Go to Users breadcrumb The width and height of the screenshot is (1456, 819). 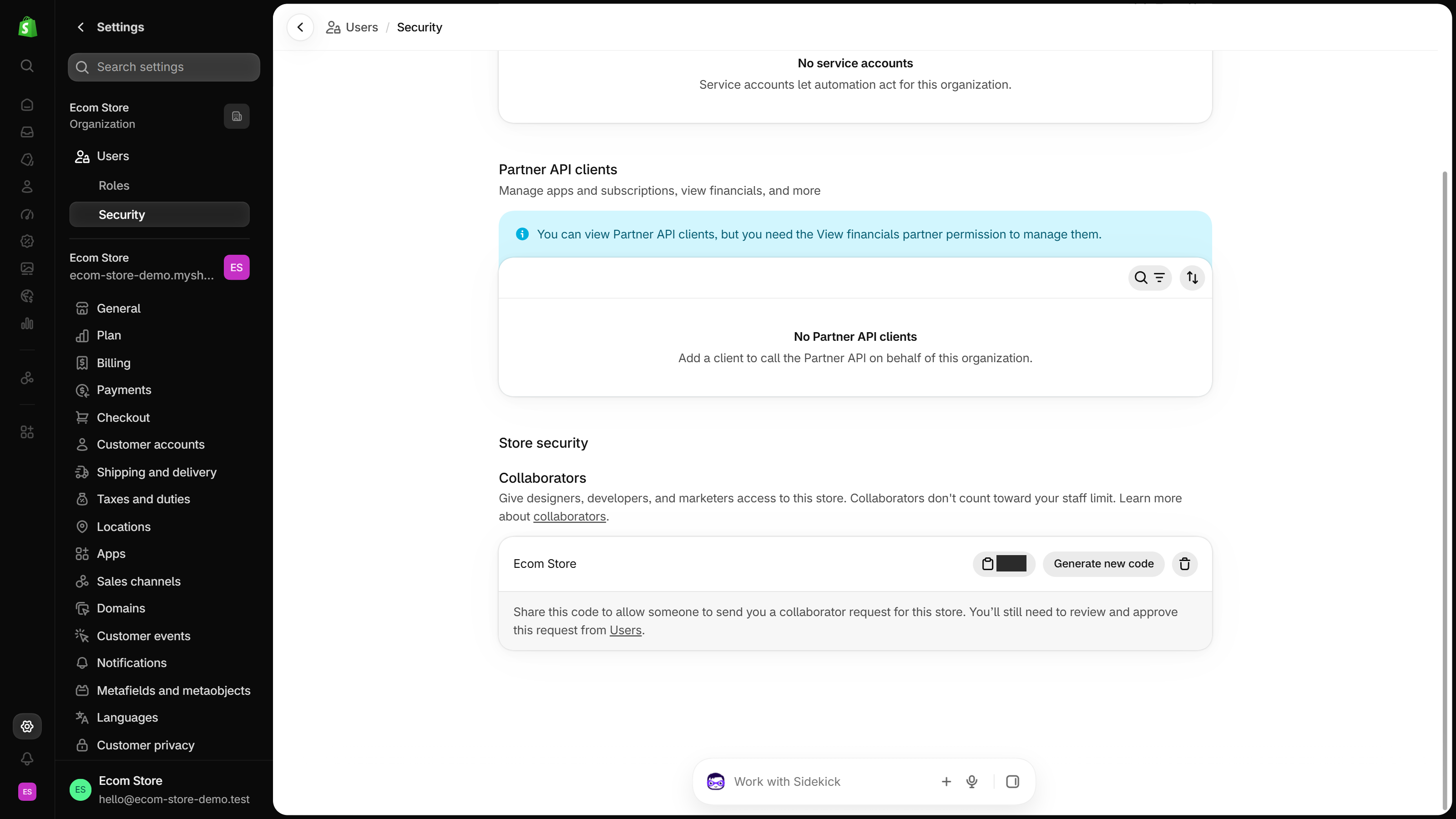coord(352,27)
